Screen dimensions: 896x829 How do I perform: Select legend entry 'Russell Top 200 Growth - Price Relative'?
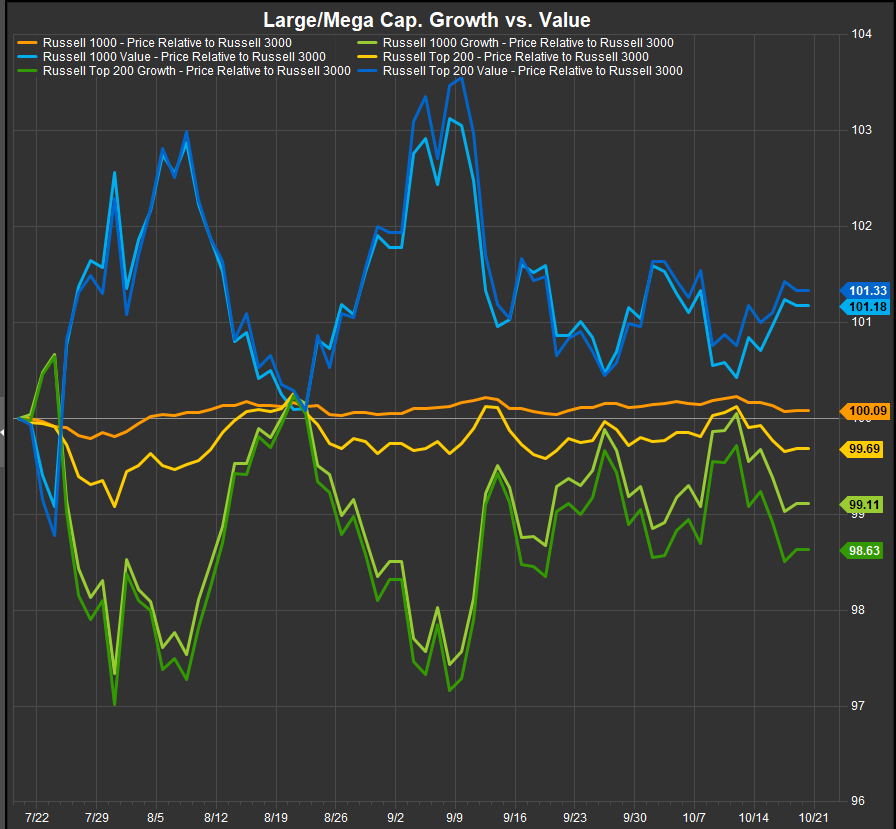pos(197,71)
